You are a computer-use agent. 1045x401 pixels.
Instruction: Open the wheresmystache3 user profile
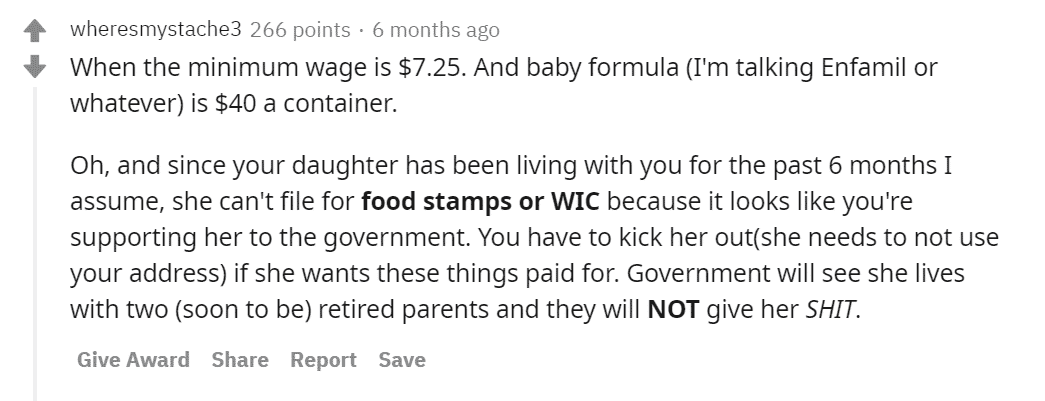[x=157, y=29]
